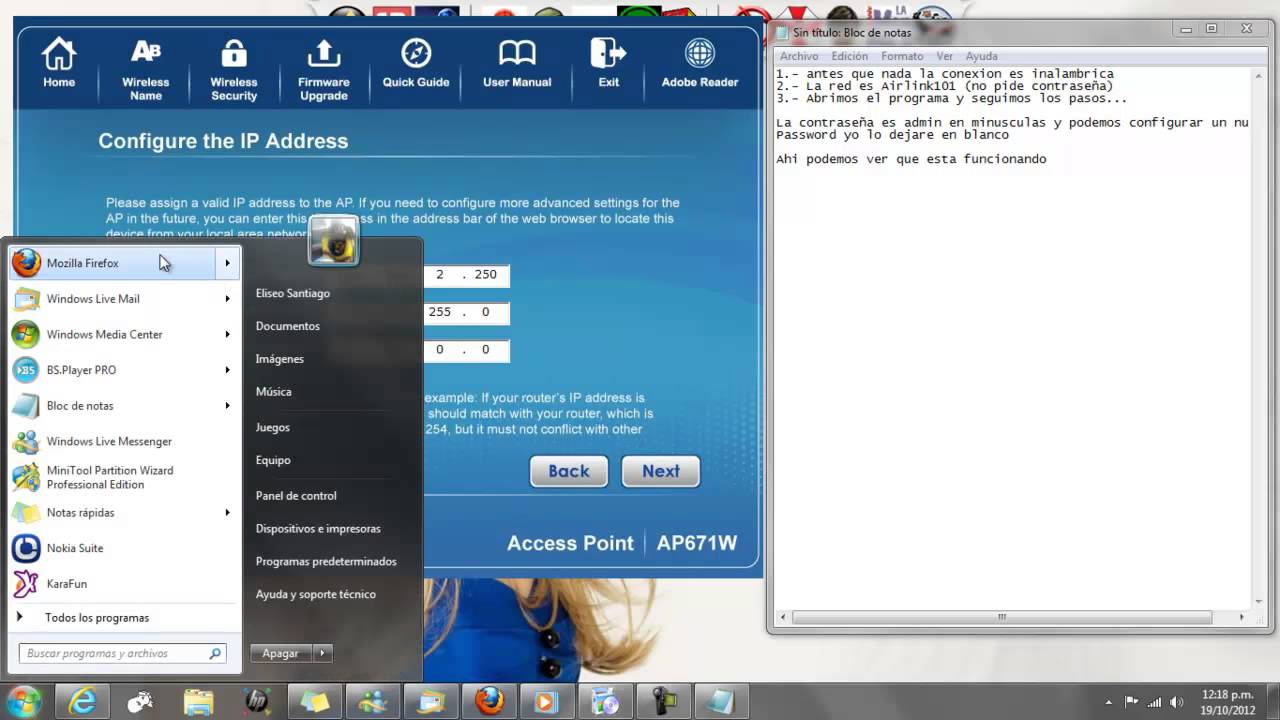Image resolution: width=1280 pixels, height=720 pixels.
Task: Open the volume control in system tray
Action: pos(1179,701)
